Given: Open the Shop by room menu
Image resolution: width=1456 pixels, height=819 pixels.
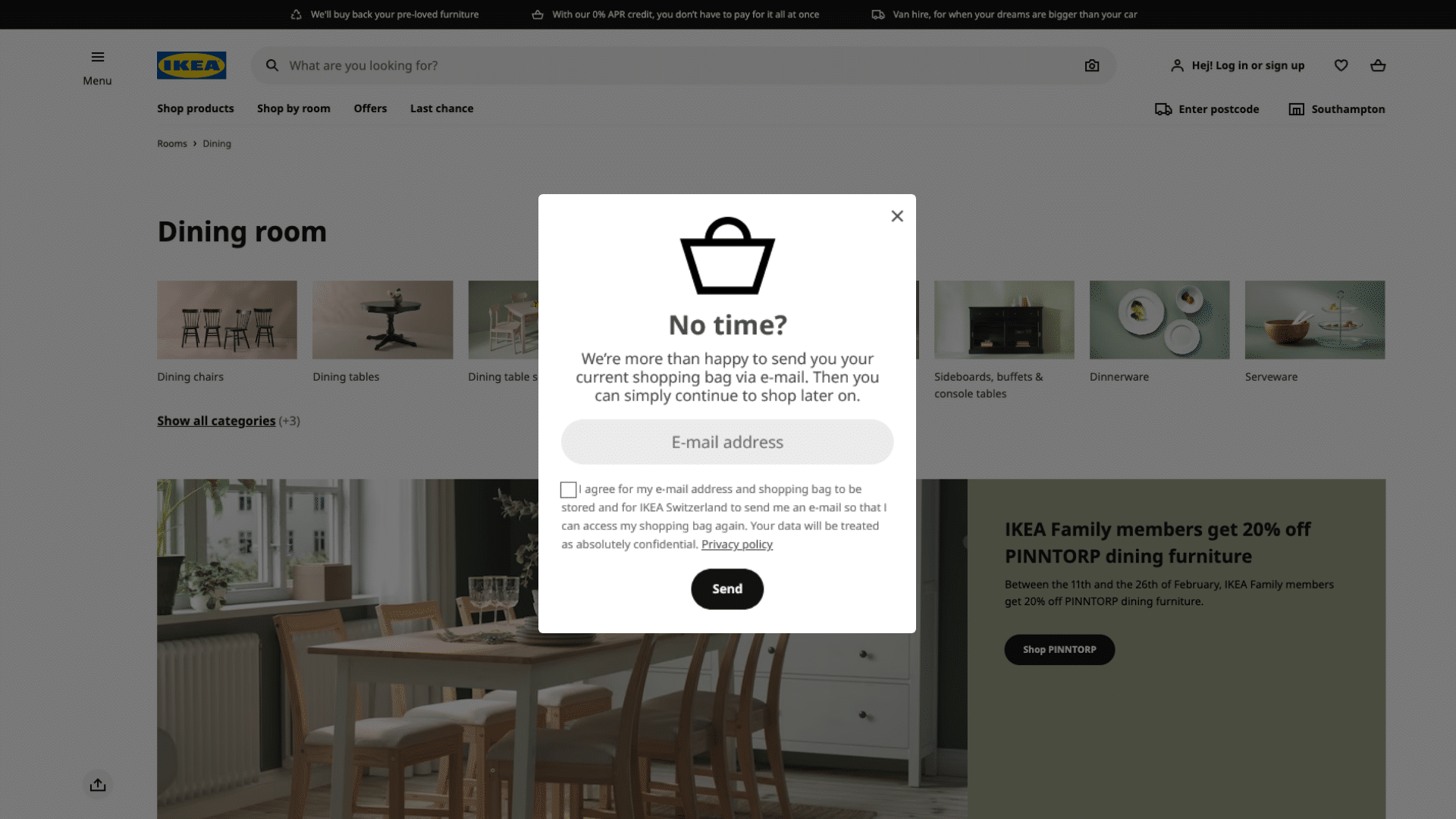Looking at the screenshot, I should [293, 108].
